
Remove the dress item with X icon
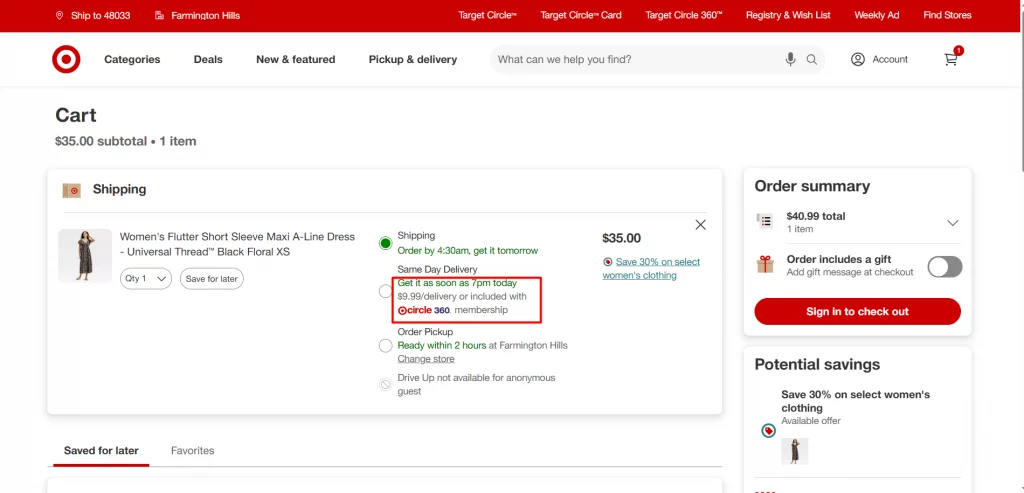(x=700, y=225)
